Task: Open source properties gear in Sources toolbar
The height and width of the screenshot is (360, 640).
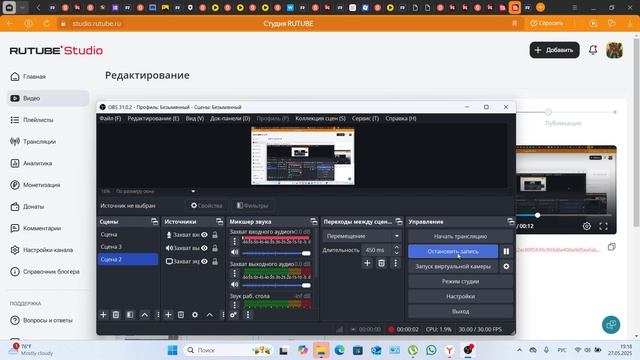Action: (195, 315)
